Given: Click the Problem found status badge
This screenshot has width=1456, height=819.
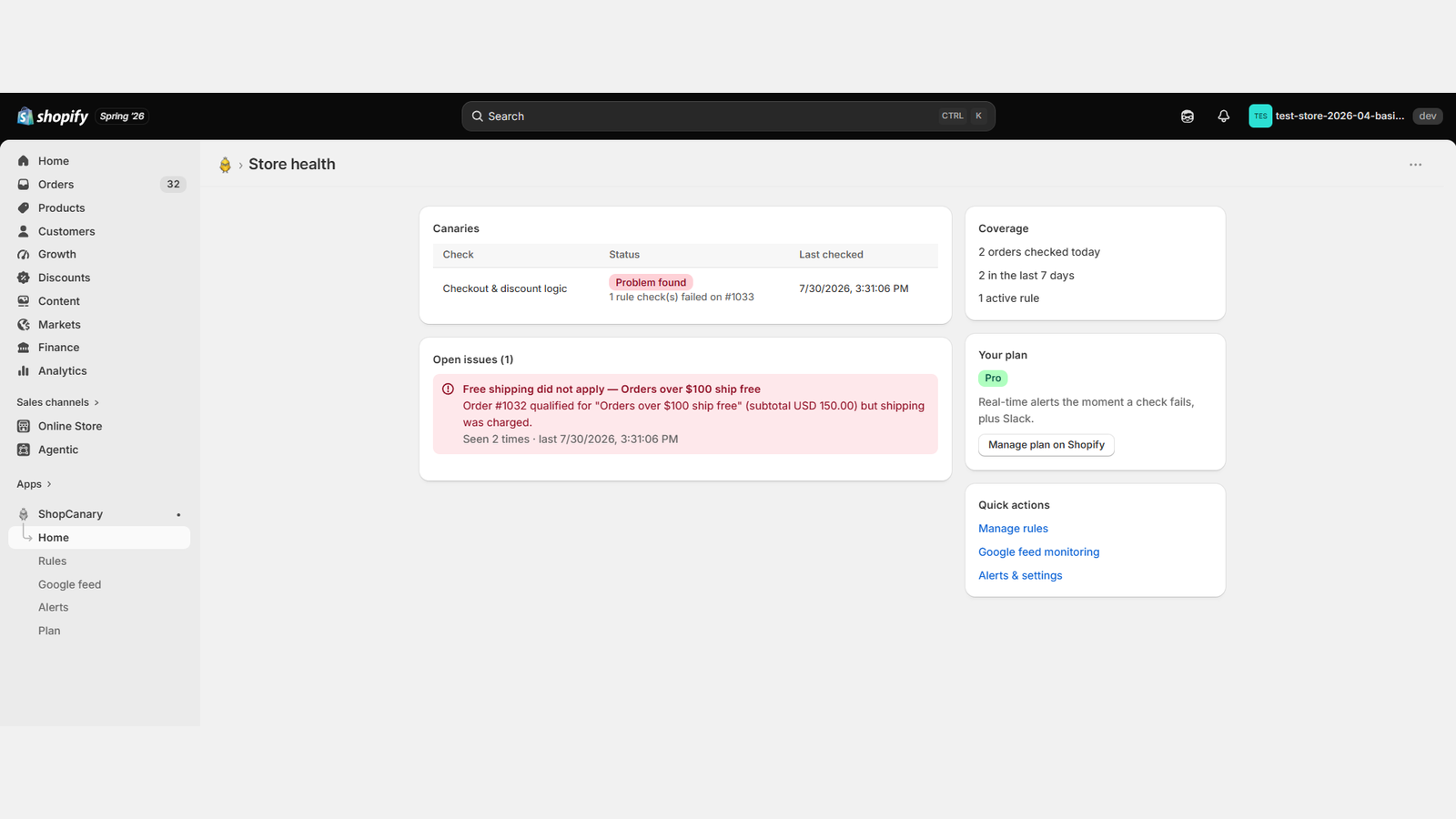Looking at the screenshot, I should tap(651, 282).
